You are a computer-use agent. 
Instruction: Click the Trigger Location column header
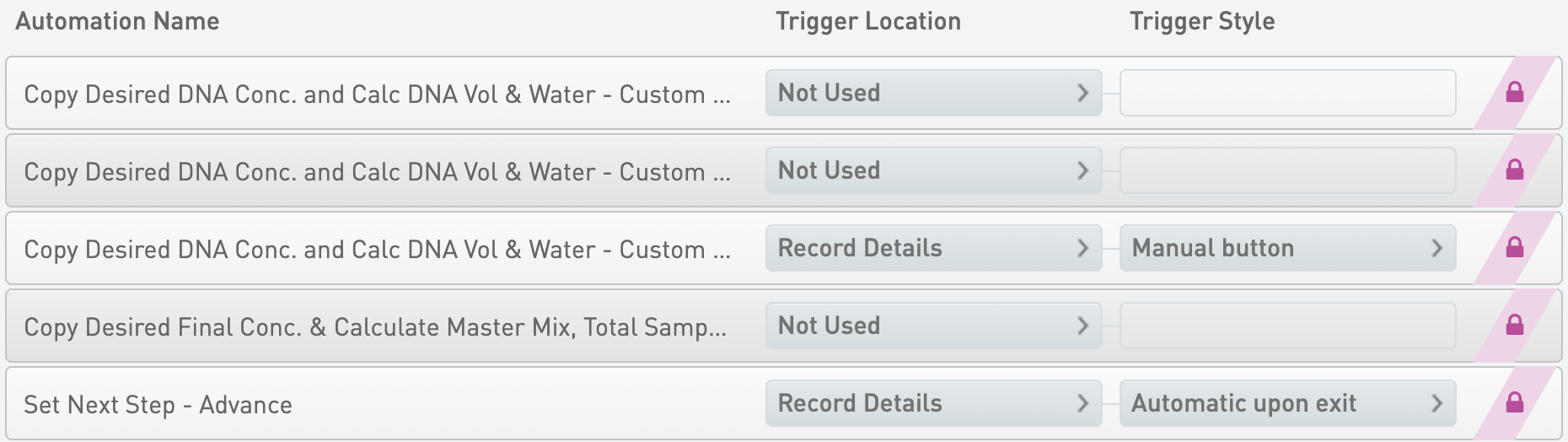pyautogui.click(x=868, y=21)
